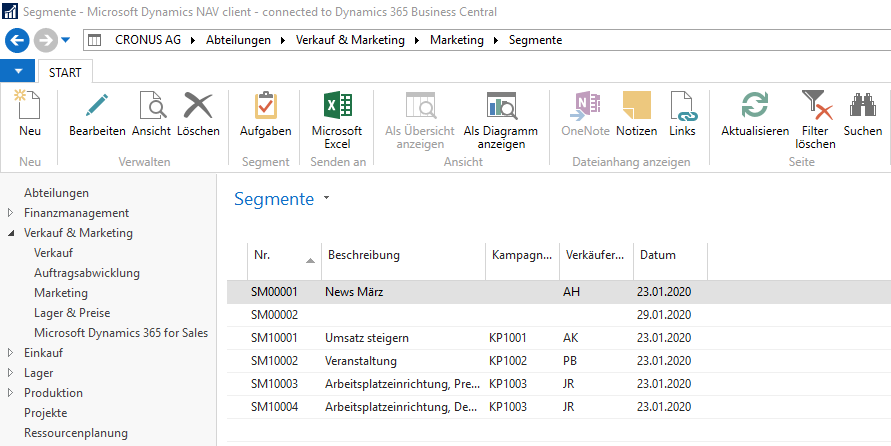Image resolution: width=891 pixels, height=446 pixels.
Task: Open the arrow after Abteilungen in breadcrumb
Action: (284, 40)
